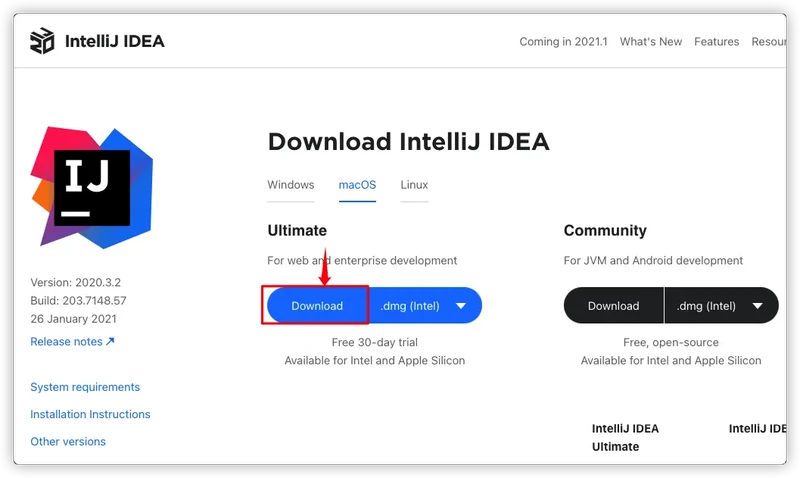Image resolution: width=800 pixels, height=478 pixels.
Task: Open Installation Instructions link
Action: (90, 414)
